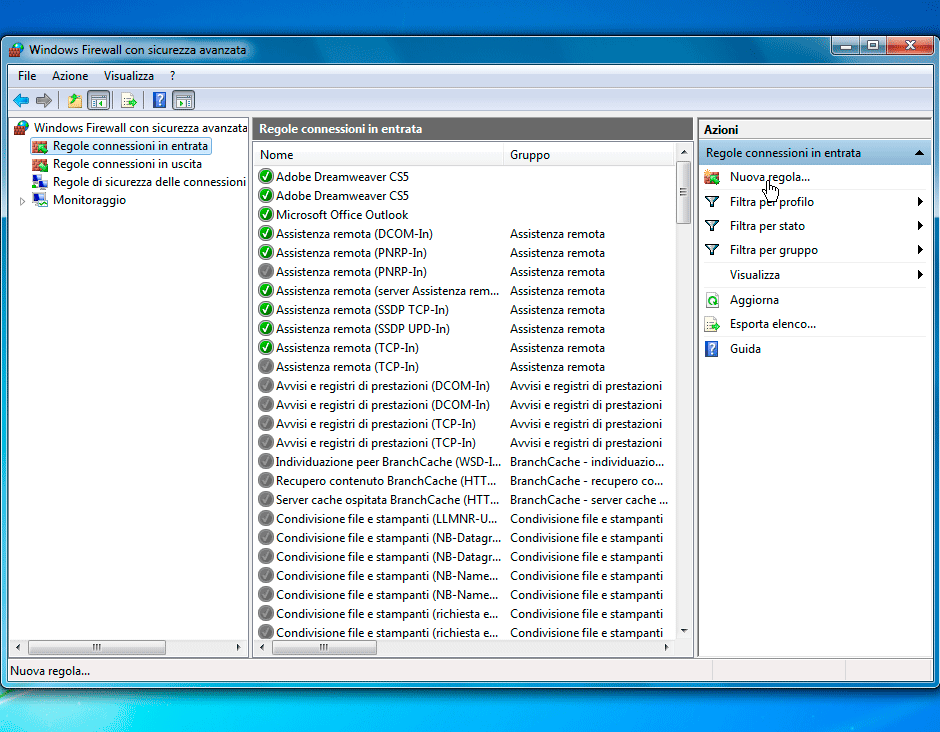The height and width of the screenshot is (732, 940).
Task: Open the Visualizza menu in menu bar
Action: coord(129,76)
